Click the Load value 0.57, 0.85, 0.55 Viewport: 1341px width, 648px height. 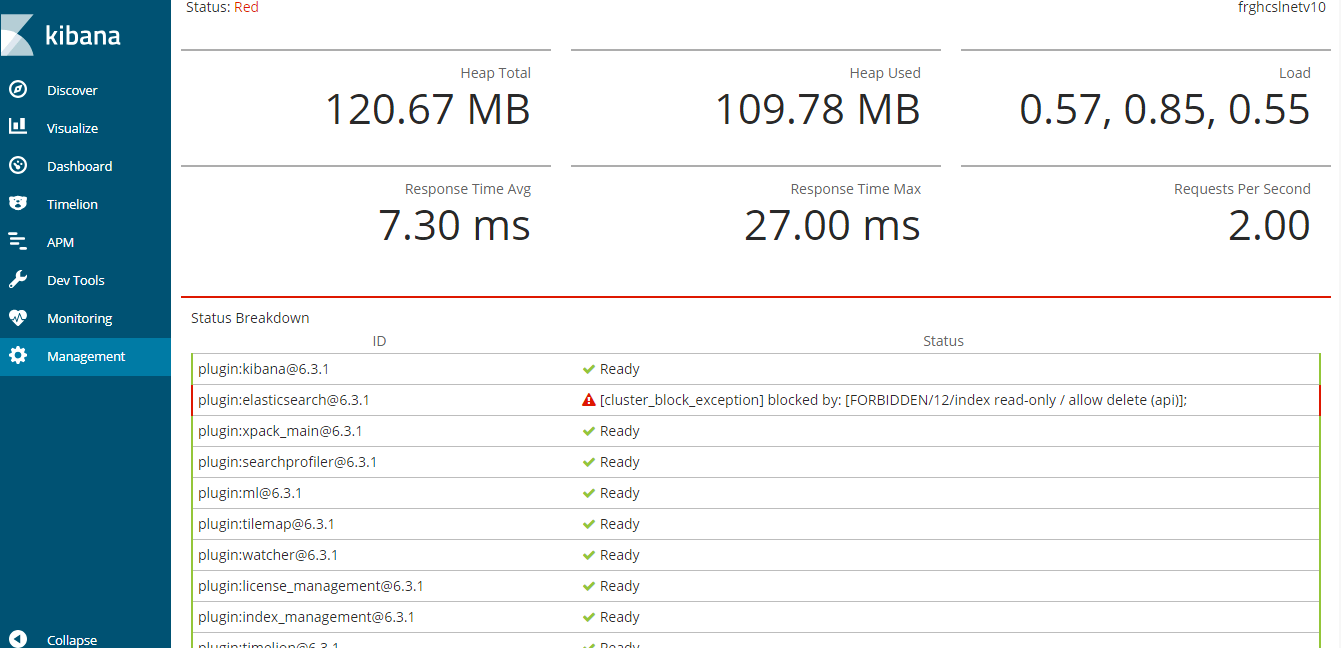tap(1165, 109)
